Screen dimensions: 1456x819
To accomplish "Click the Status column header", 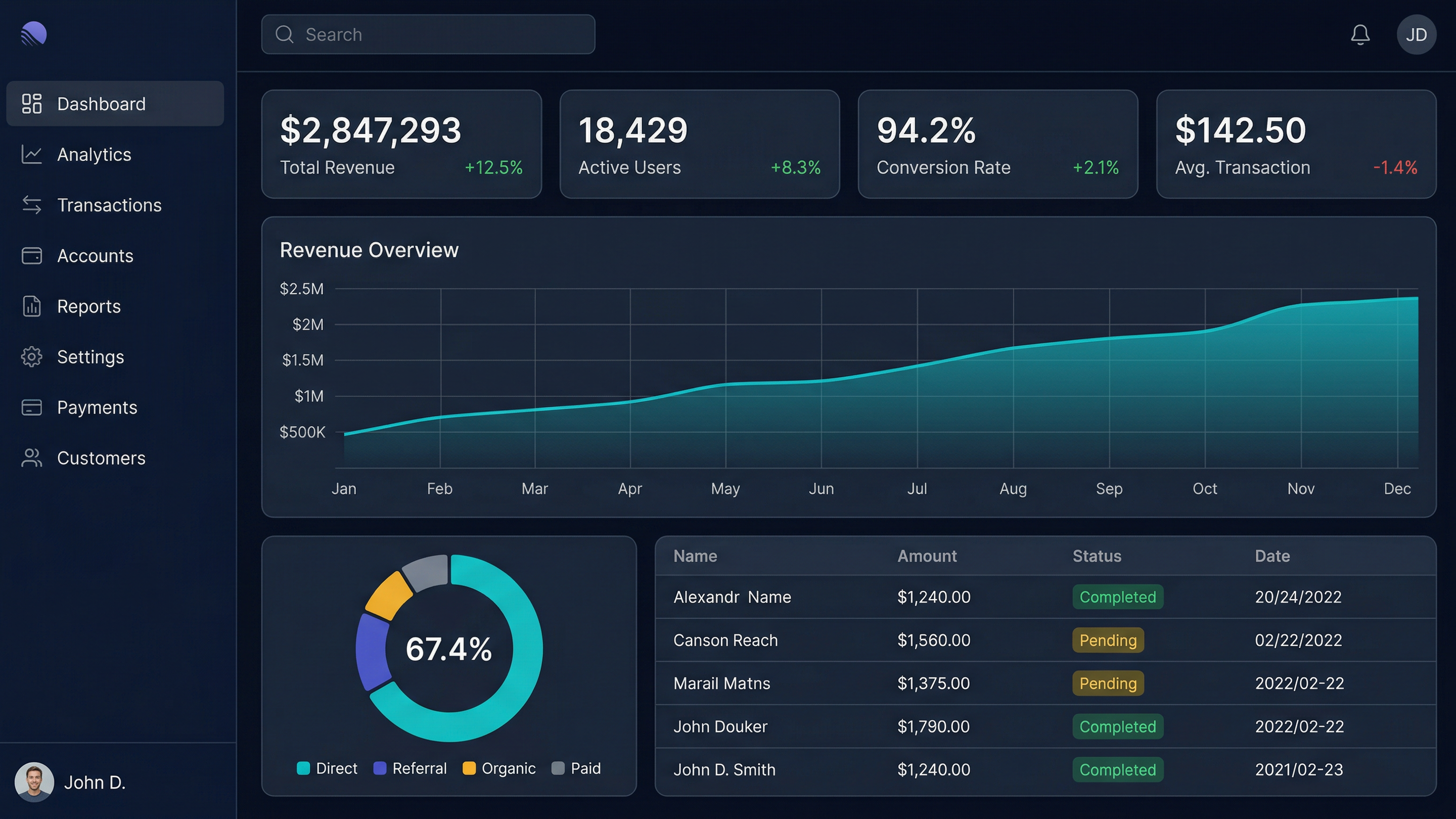I will [1097, 556].
